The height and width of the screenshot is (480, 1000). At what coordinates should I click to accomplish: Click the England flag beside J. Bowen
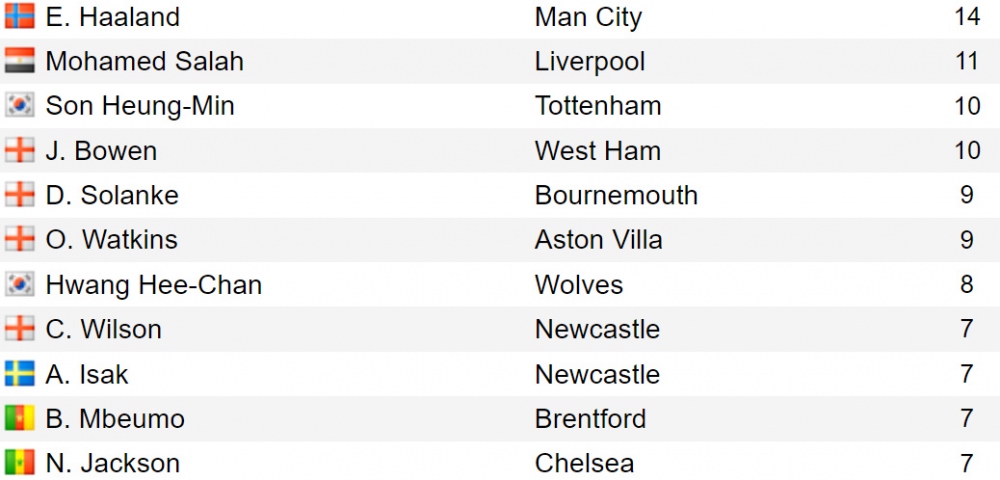point(19,151)
